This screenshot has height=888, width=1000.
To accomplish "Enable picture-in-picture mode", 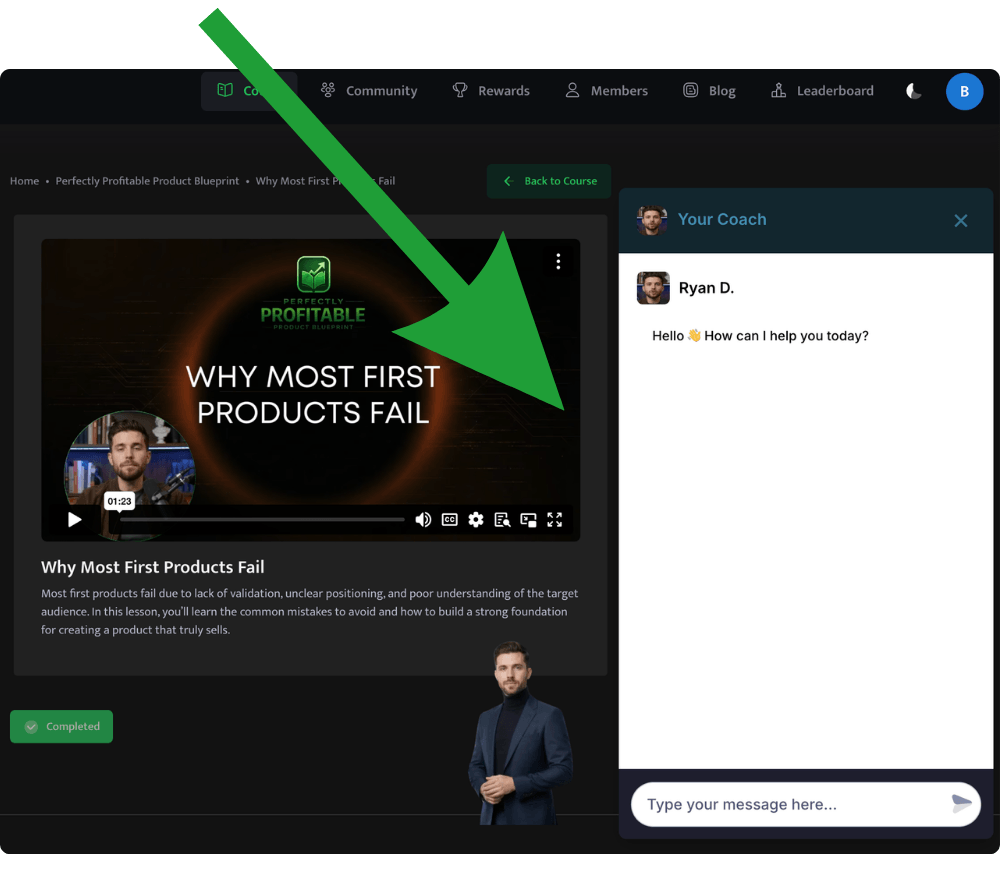I will [x=528, y=520].
